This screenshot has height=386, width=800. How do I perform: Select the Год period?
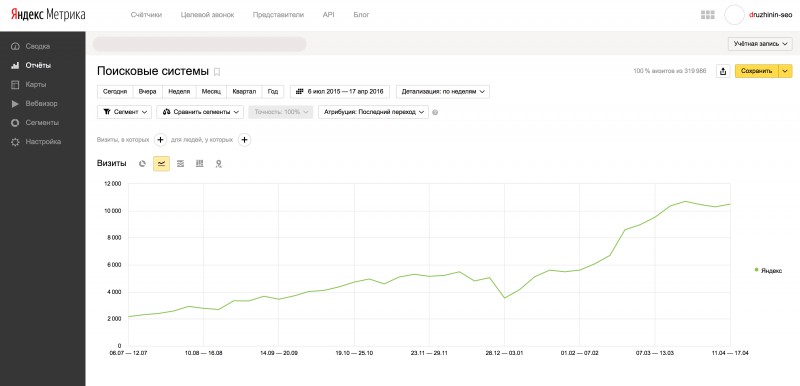coord(273,92)
